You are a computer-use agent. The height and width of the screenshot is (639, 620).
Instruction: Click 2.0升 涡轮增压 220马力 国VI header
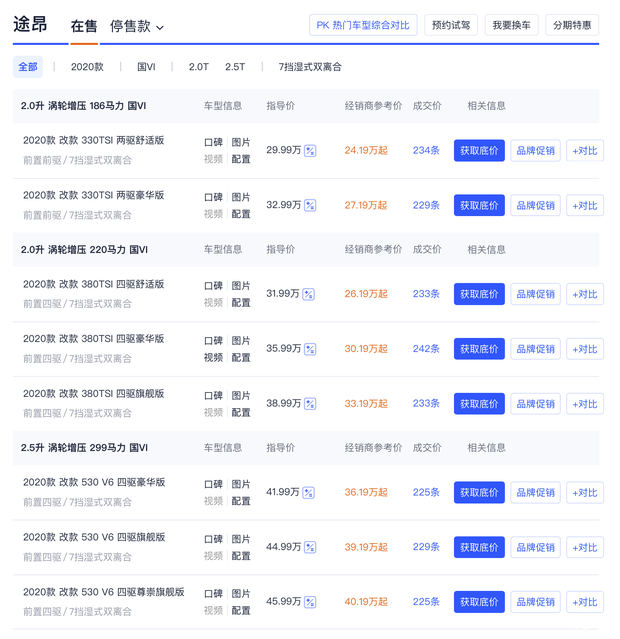(84, 249)
